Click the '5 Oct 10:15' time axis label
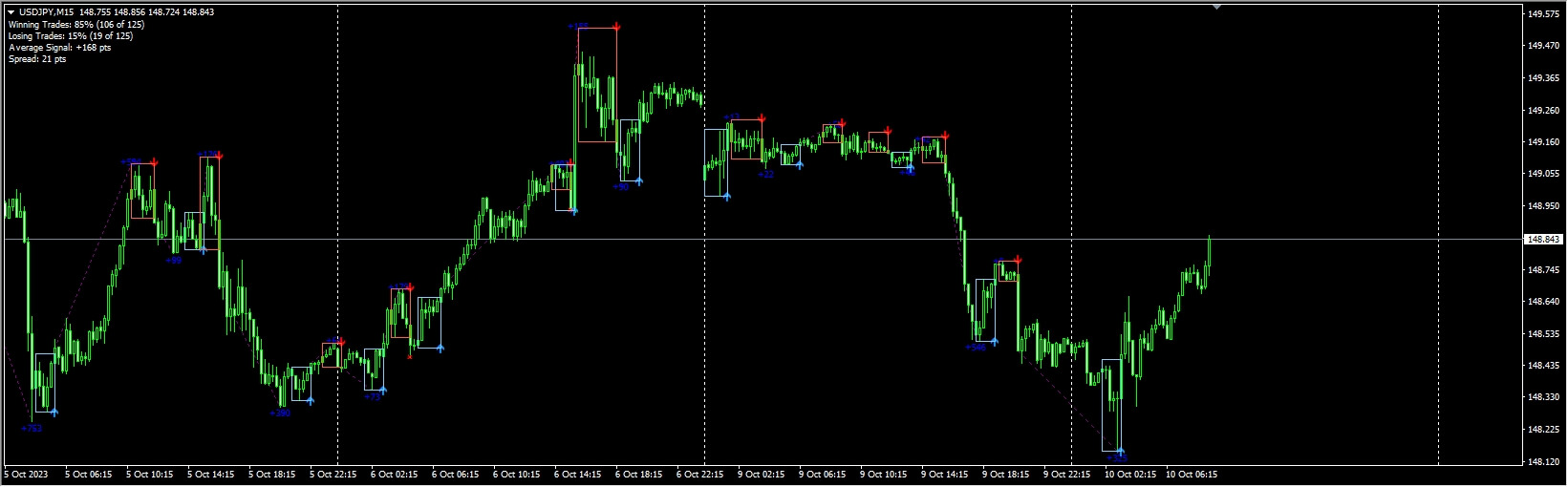 click(150, 474)
